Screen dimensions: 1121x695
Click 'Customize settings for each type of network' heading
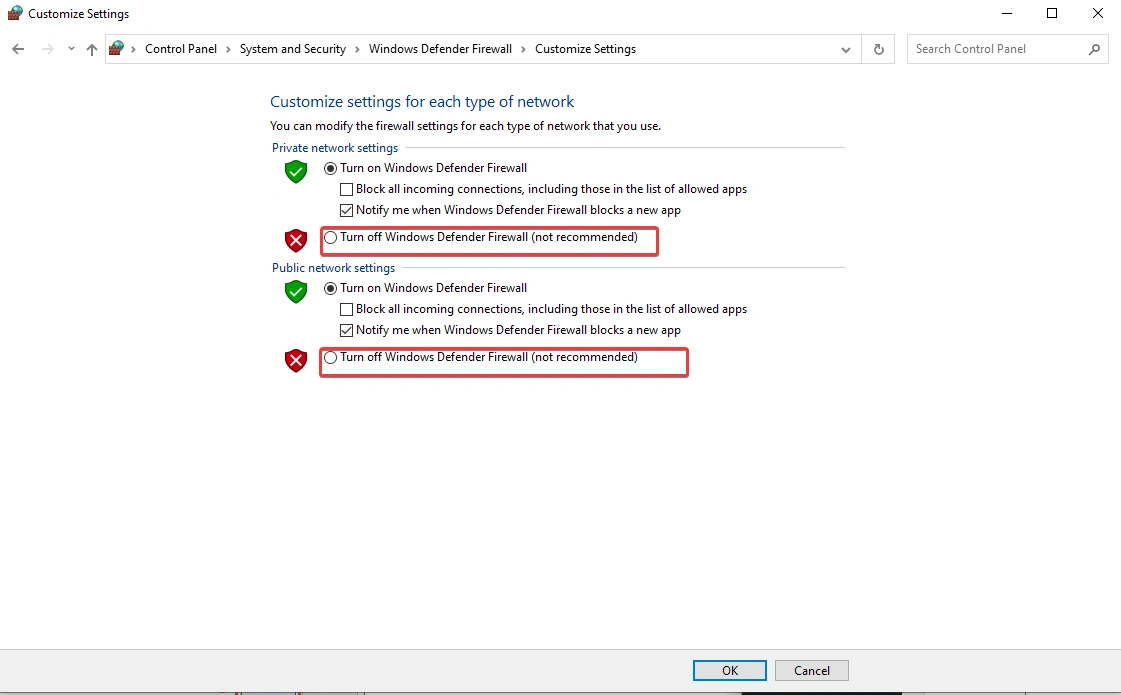(422, 102)
